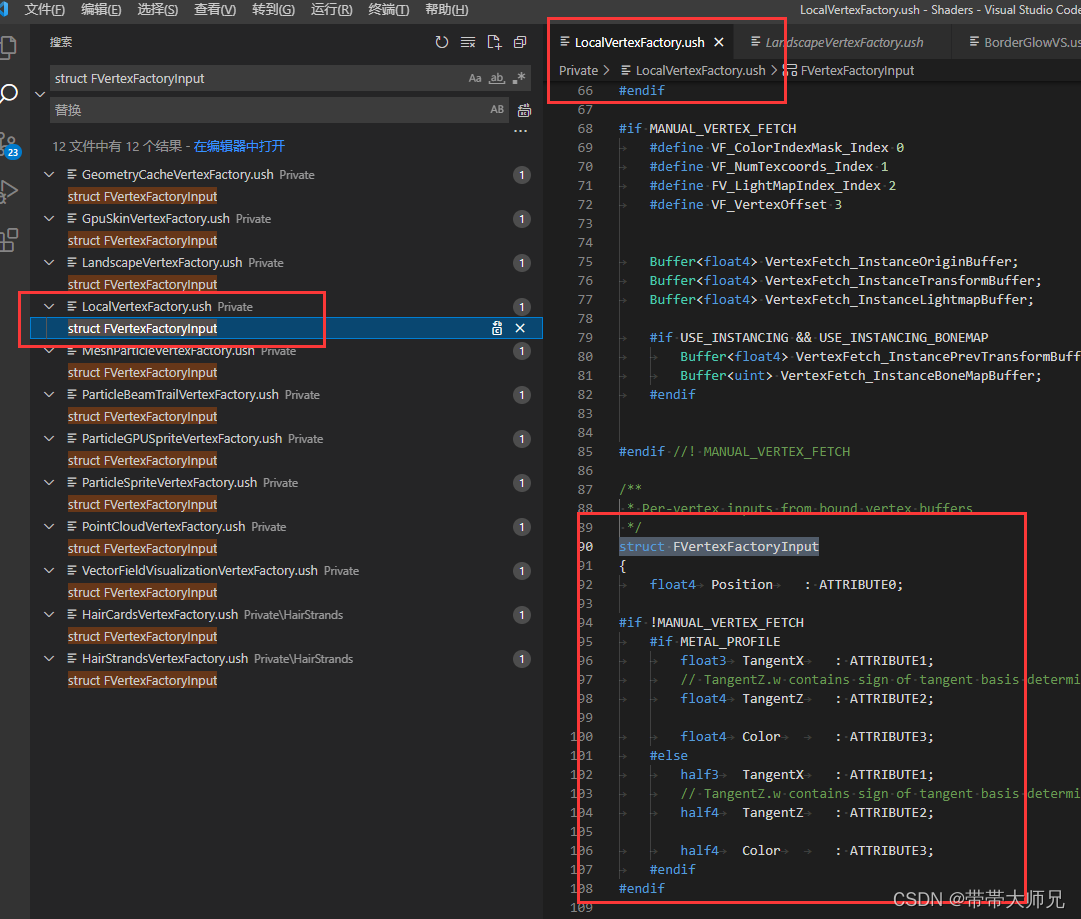This screenshot has width=1081, height=919.
Task: Collapse LandscapeVertexFactory.ush results
Action: (x=49, y=263)
